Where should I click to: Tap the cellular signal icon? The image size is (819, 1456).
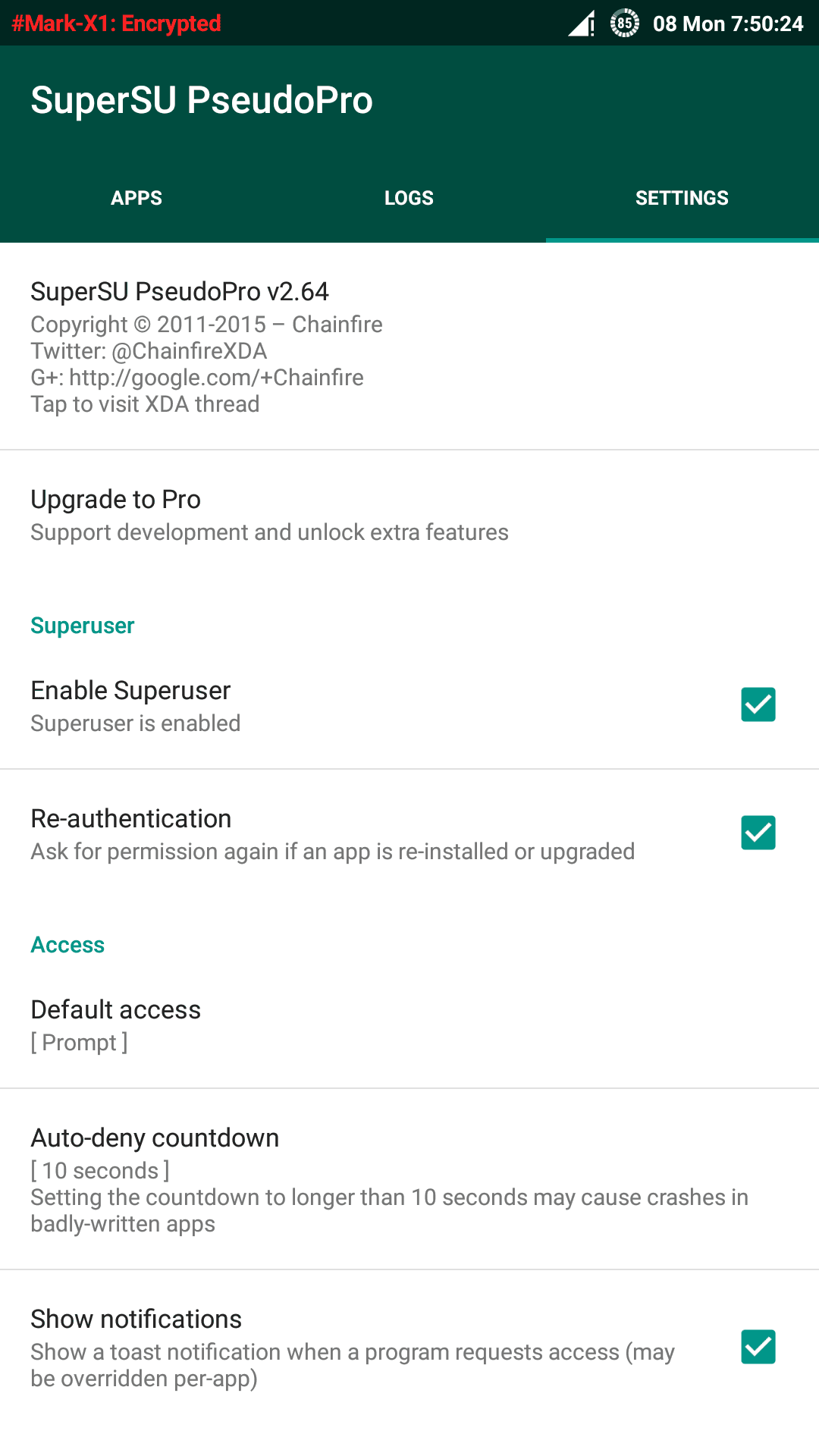click(x=579, y=24)
